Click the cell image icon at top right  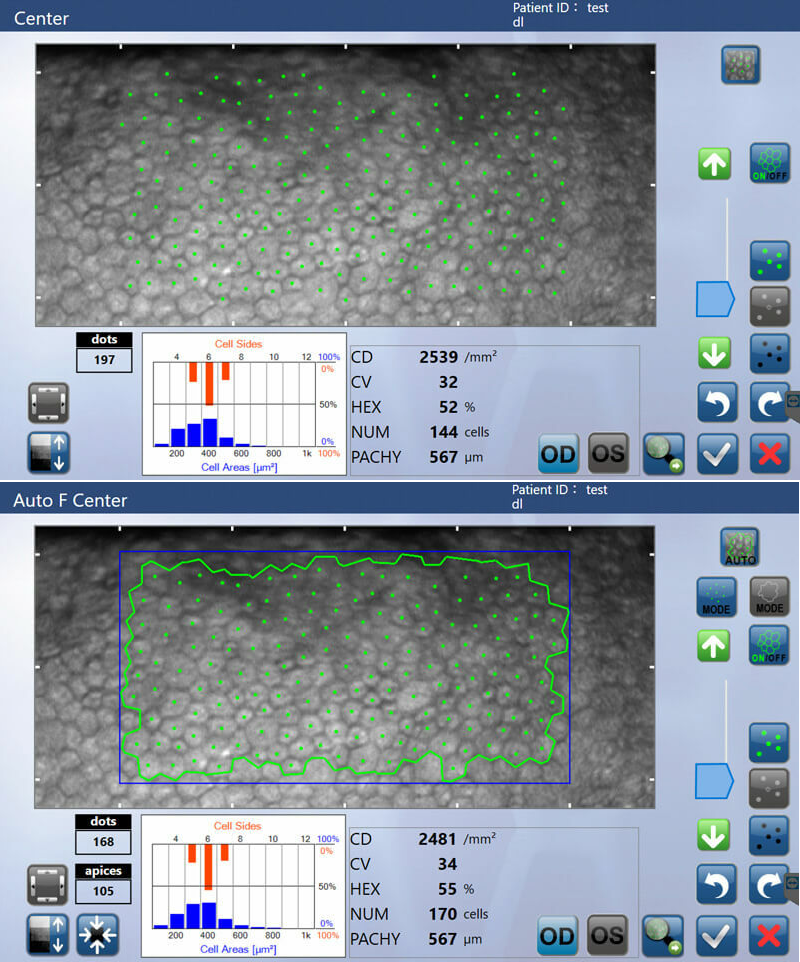coord(740,65)
